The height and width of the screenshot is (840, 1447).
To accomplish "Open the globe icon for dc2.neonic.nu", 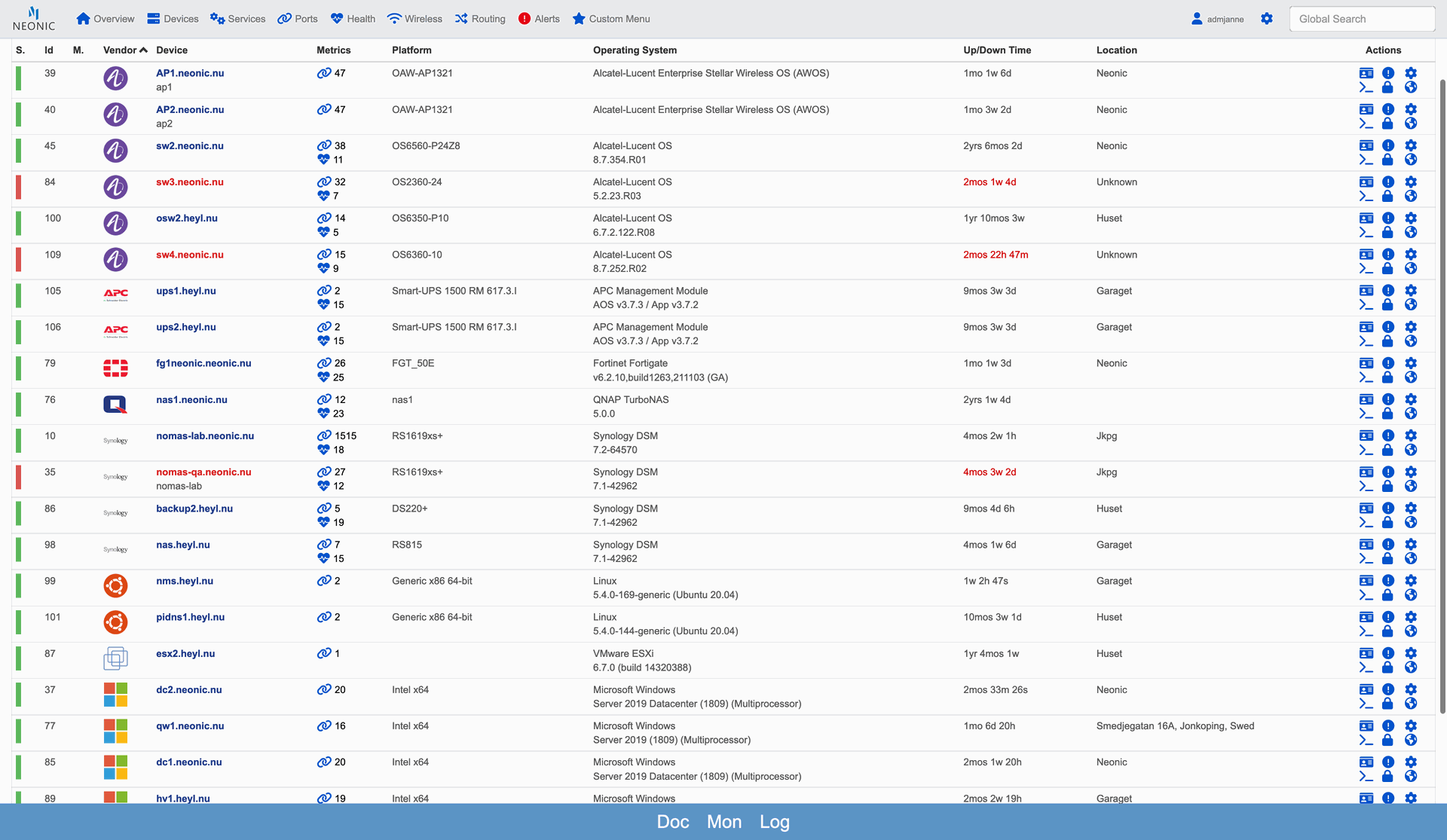I will point(1411,704).
